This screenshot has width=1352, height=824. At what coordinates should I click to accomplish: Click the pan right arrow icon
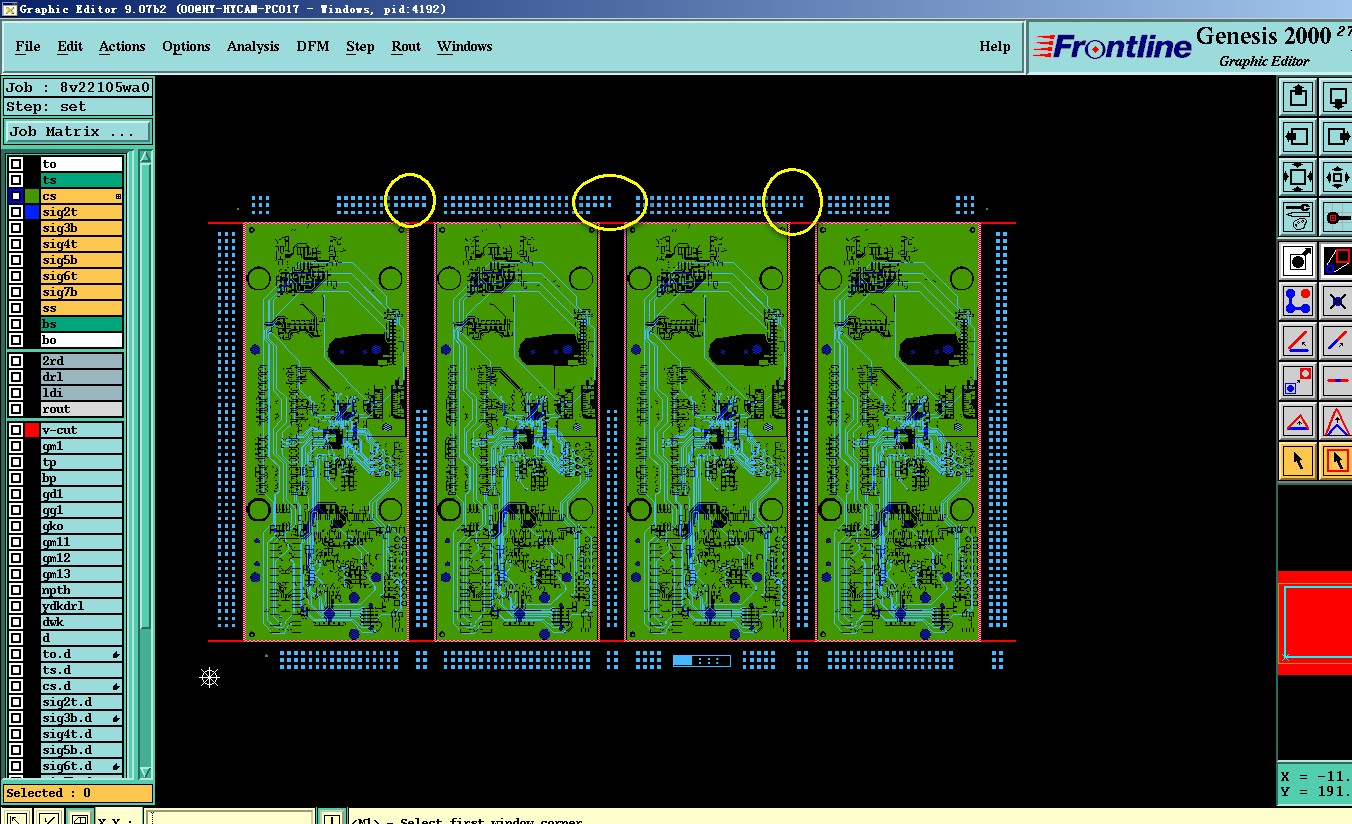[x=1337, y=136]
